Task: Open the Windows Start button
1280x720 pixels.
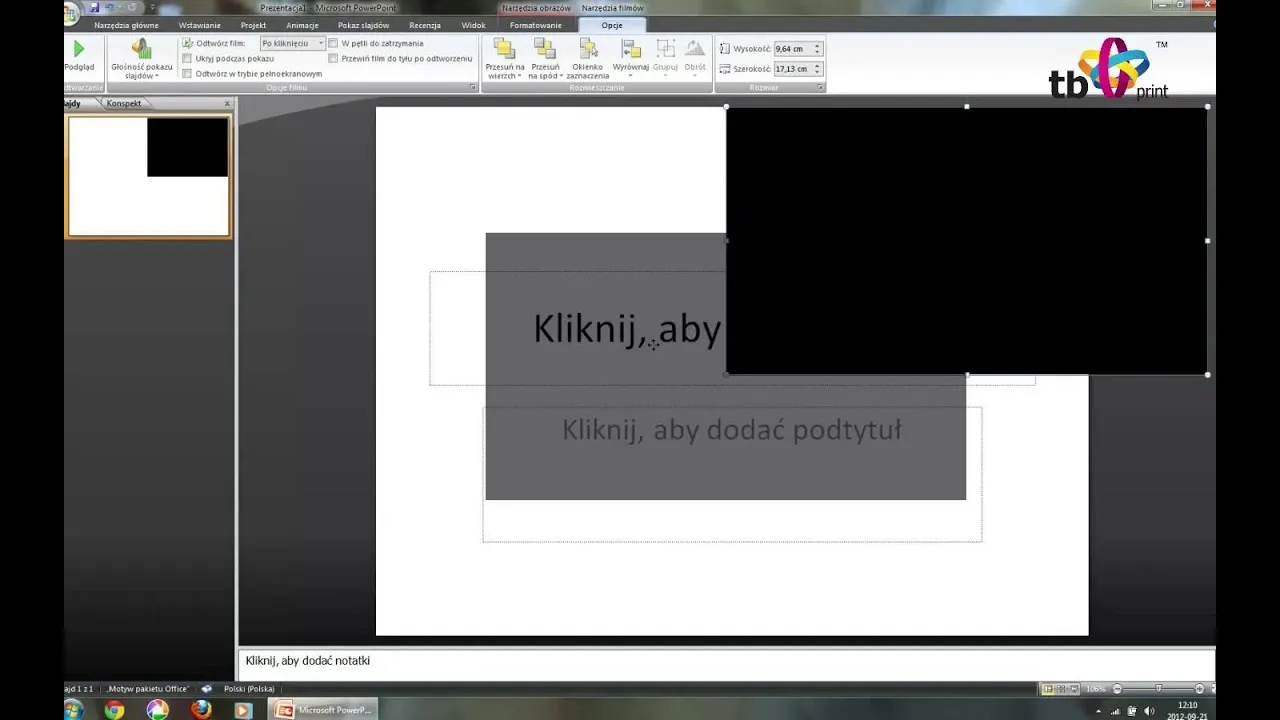Action: [x=72, y=710]
